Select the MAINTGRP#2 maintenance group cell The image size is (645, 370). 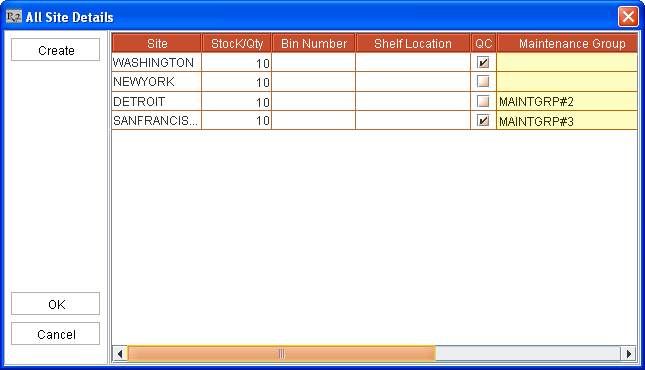click(567, 101)
